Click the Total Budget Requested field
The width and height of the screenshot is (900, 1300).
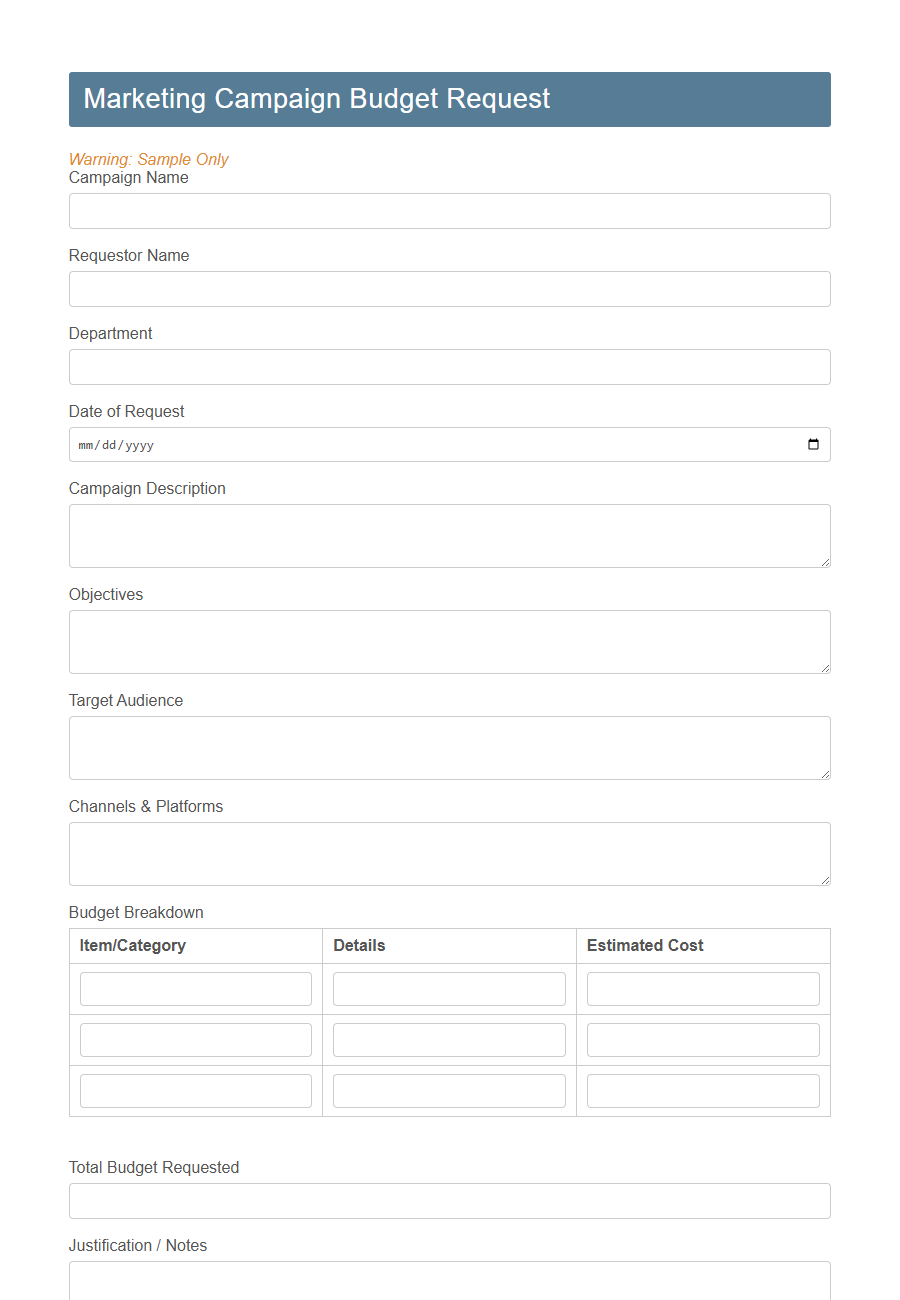point(449,1201)
